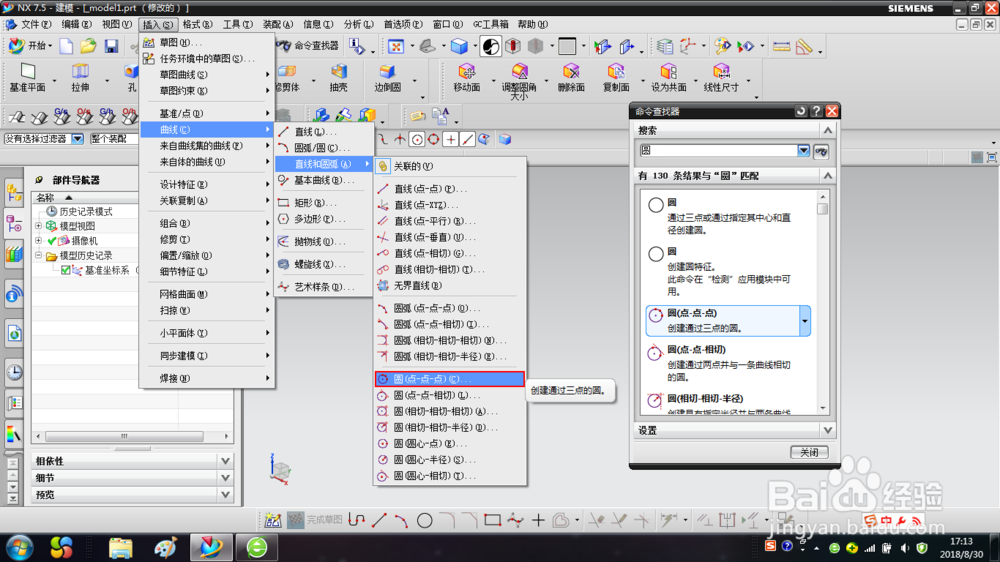The width and height of the screenshot is (1000, 562).
Task: Click binoculars search icon in 命令查找器
Action: tap(821, 151)
